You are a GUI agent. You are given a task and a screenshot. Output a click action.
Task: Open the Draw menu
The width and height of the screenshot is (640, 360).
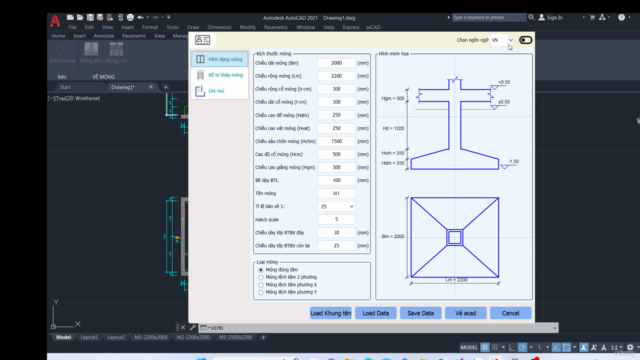coord(193,27)
